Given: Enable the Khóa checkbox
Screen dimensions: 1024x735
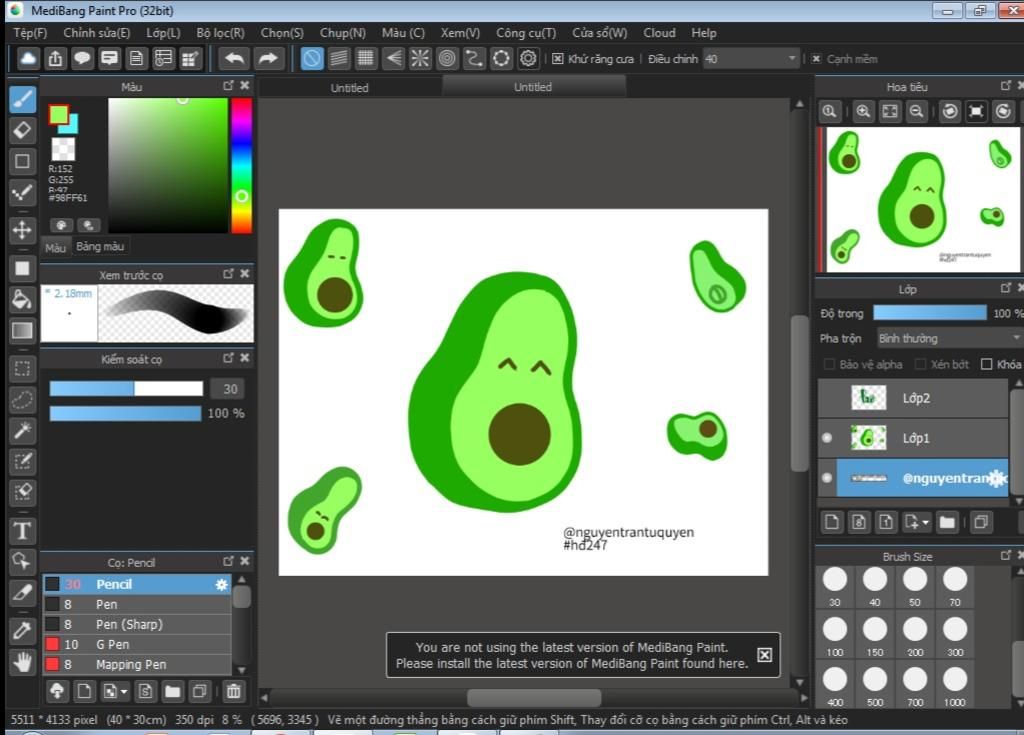Looking at the screenshot, I should [x=986, y=365].
